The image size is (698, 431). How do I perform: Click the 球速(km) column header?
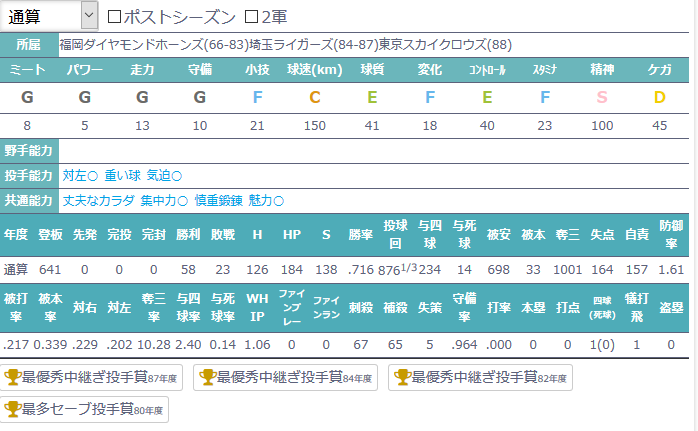point(315,70)
